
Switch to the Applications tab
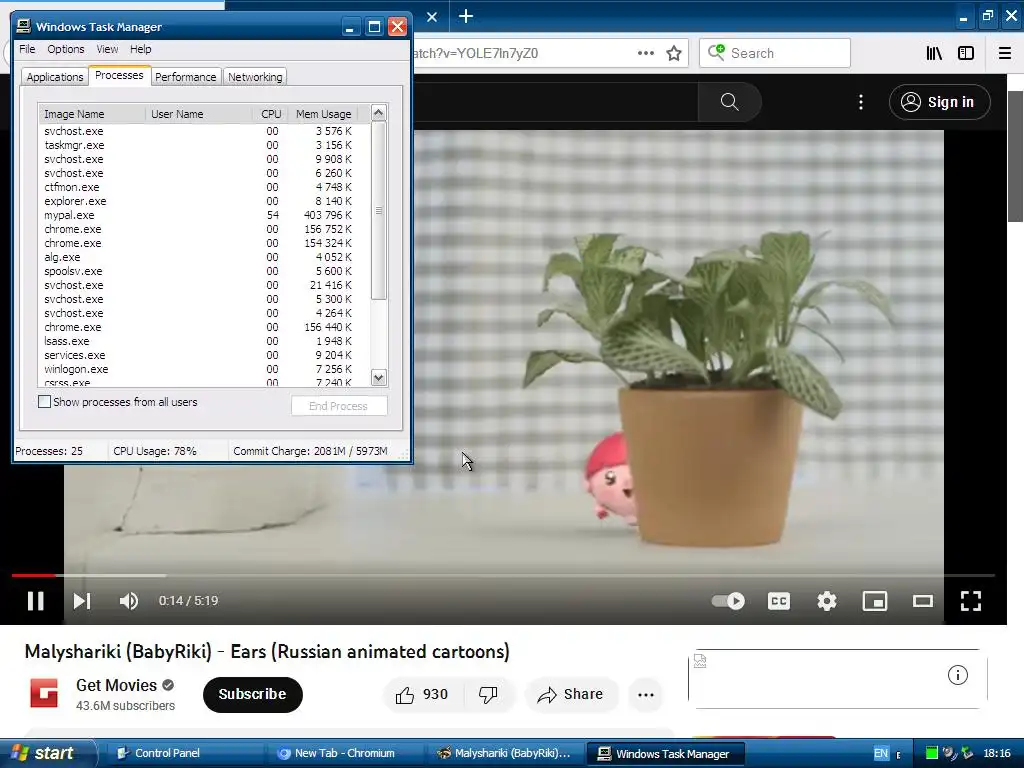(55, 77)
